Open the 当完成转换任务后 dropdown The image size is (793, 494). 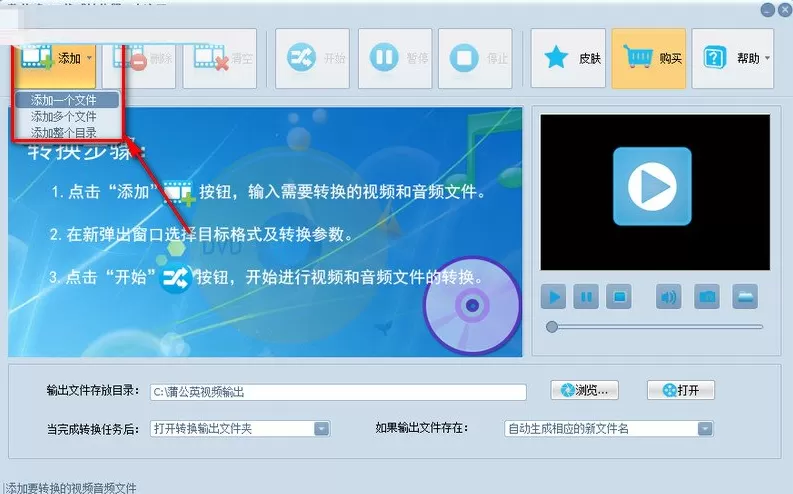pyautogui.click(x=240, y=429)
